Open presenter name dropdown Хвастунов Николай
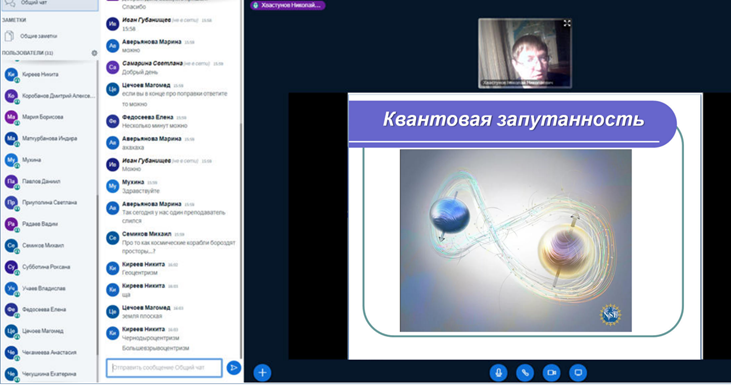The width and height of the screenshot is (731, 385). click(x=287, y=5)
